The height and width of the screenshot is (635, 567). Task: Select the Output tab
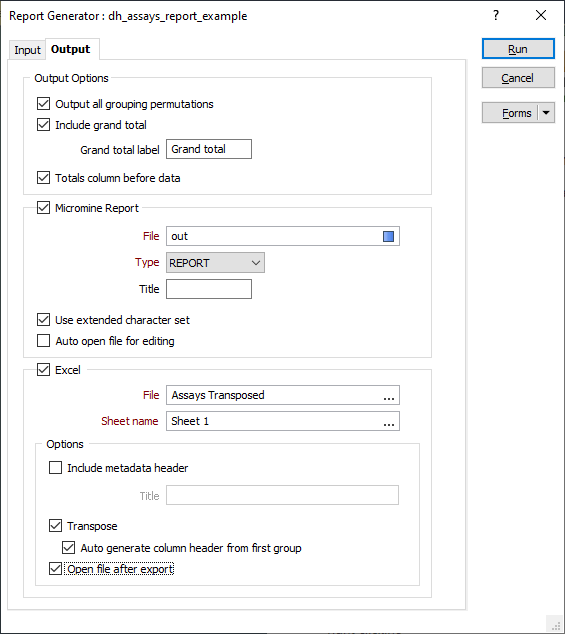tap(71, 49)
